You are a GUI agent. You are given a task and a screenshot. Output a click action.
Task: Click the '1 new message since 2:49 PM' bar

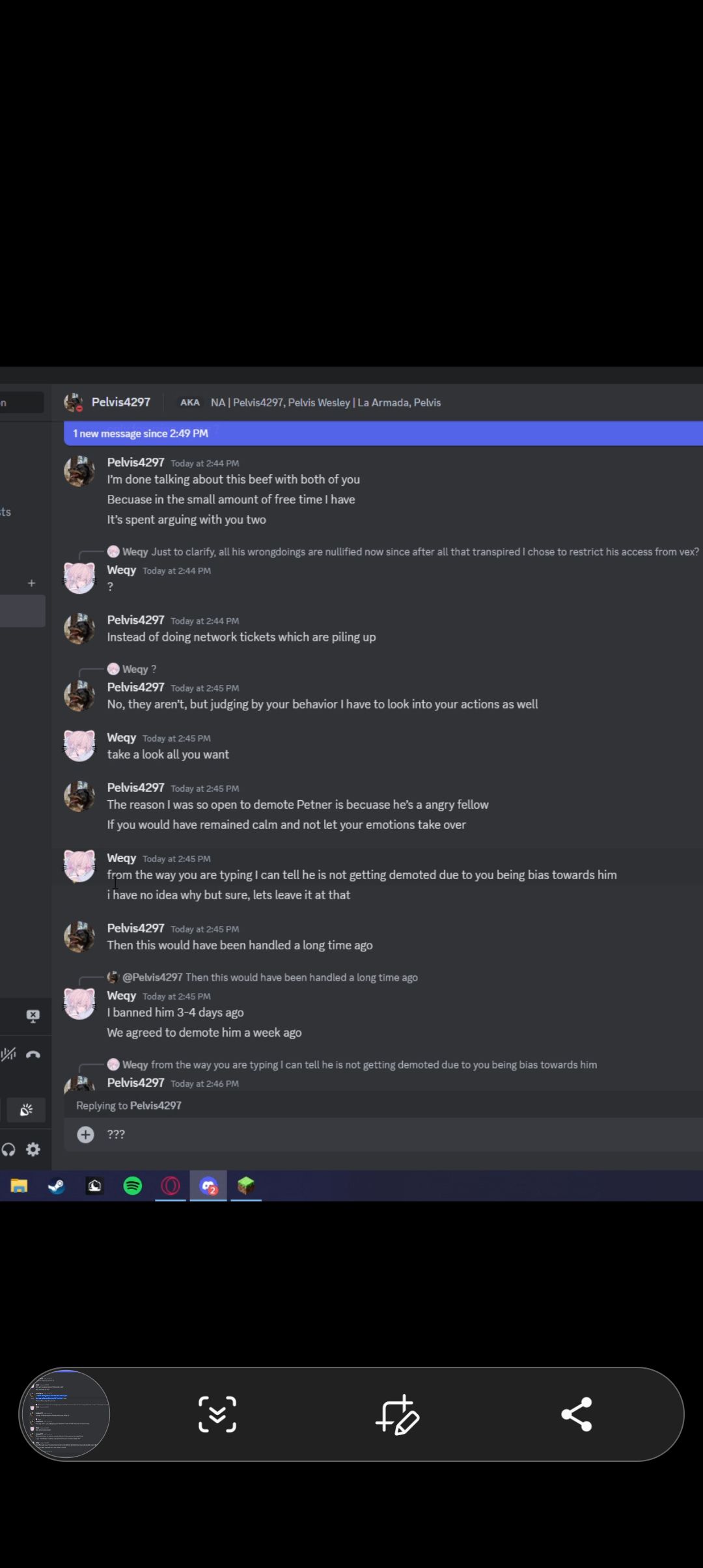(x=383, y=433)
